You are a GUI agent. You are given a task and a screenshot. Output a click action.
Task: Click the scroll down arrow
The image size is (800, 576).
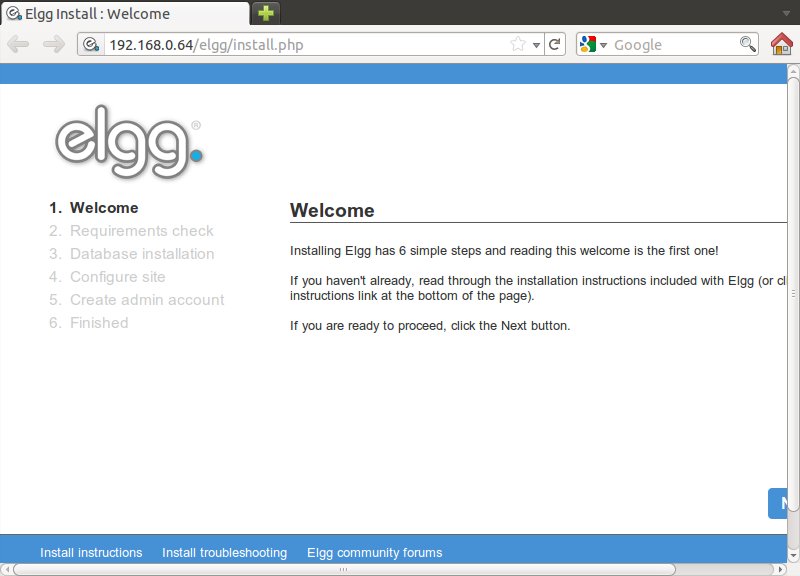pyautogui.click(x=793, y=556)
